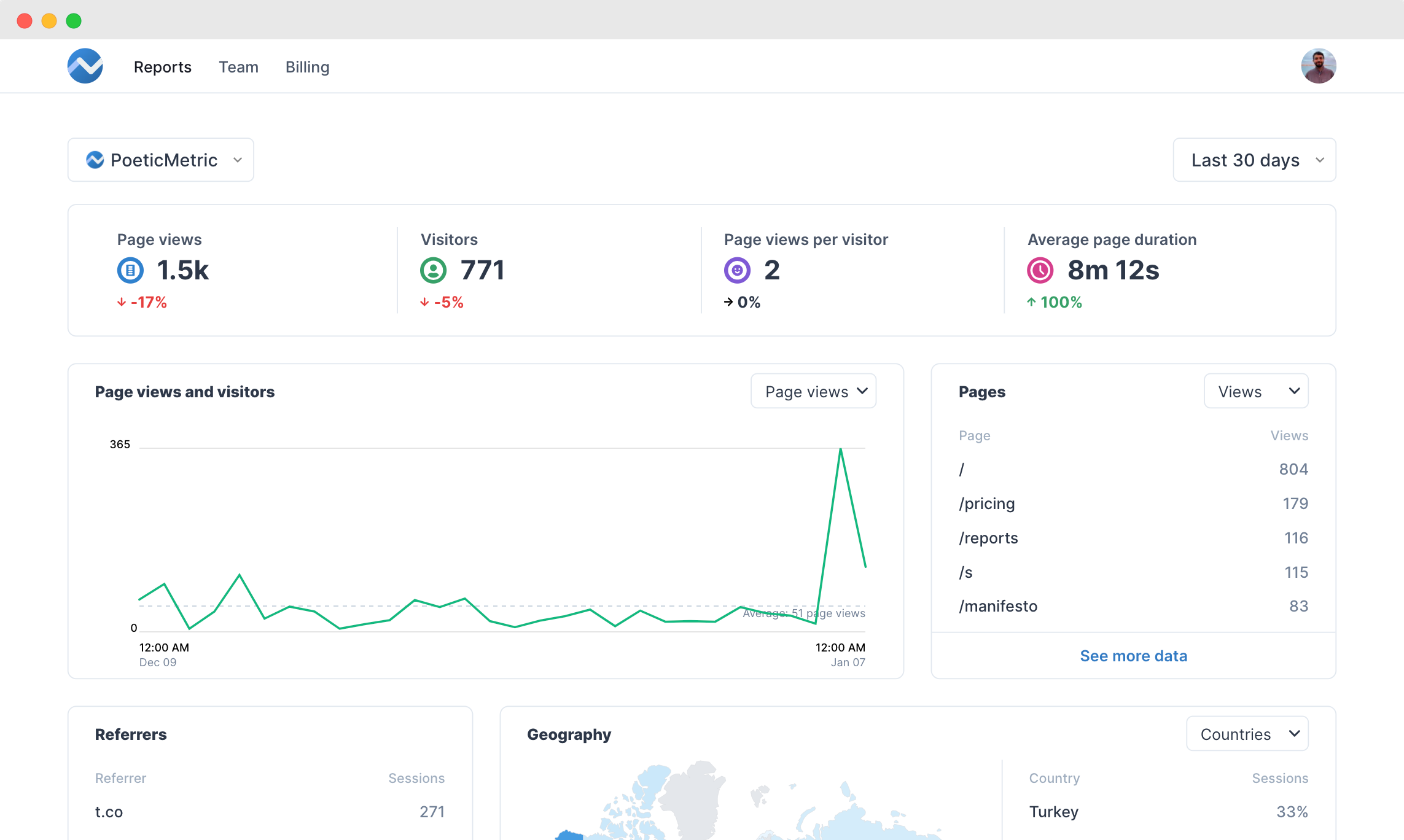The image size is (1404, 840).
Task: Open the Countries dropdown in Geography panel
Action: coord(1247,733)
